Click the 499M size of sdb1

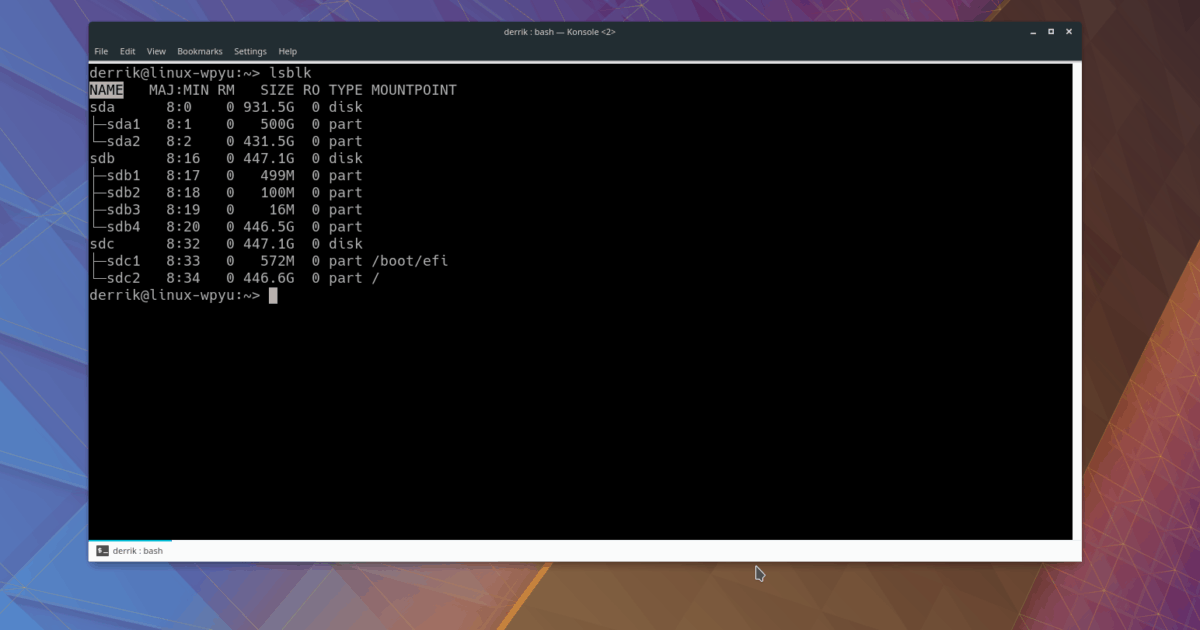[277, 175]
